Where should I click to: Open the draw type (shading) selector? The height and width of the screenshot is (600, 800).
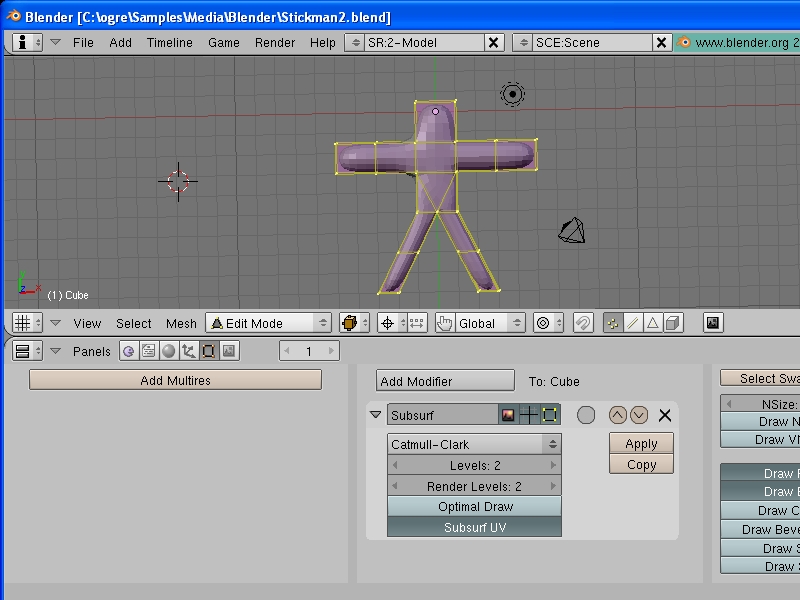pyautogui.click(x=354, y=323)
